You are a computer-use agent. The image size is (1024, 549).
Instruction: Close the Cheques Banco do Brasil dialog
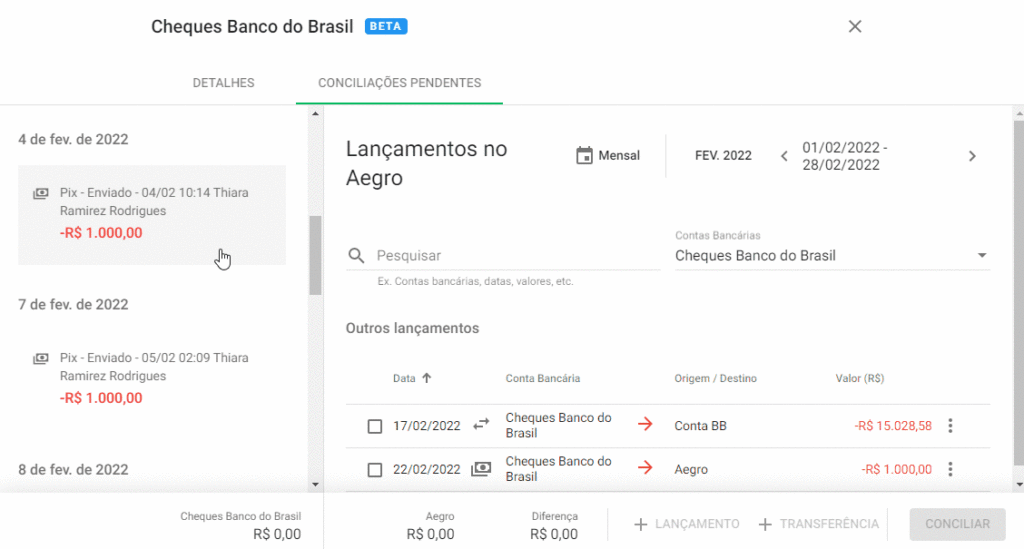(855, 27)
